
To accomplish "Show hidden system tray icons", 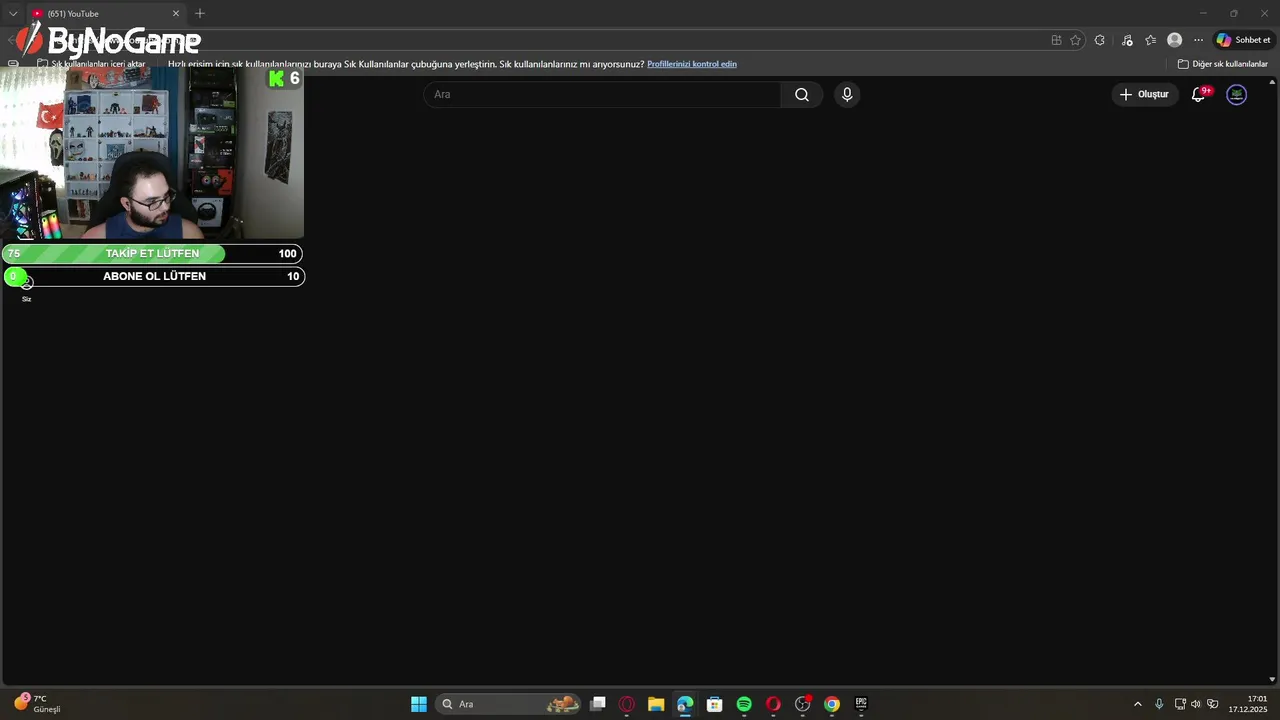I will click(x=1137, y=704).
